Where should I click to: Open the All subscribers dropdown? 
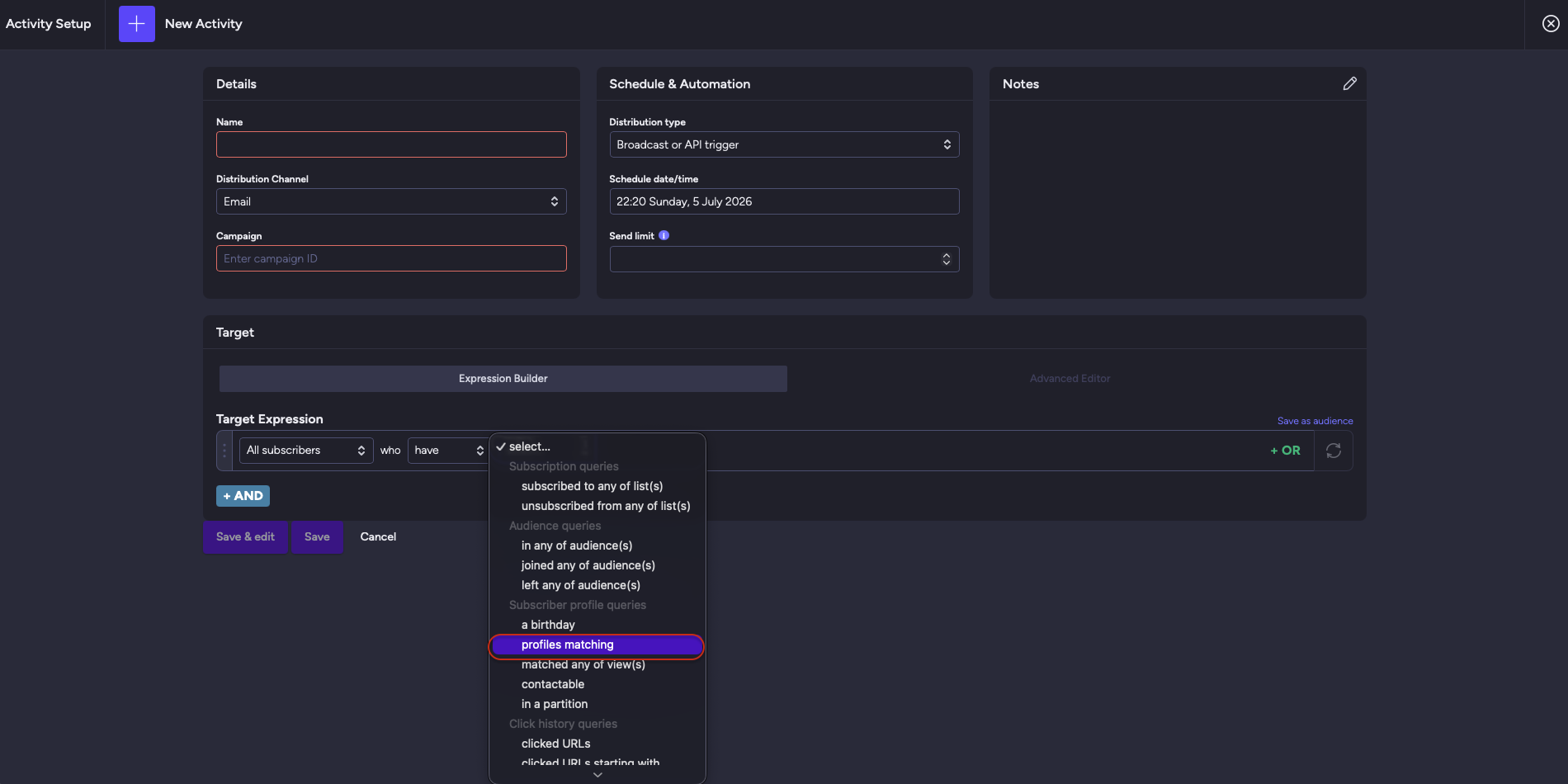306,451
